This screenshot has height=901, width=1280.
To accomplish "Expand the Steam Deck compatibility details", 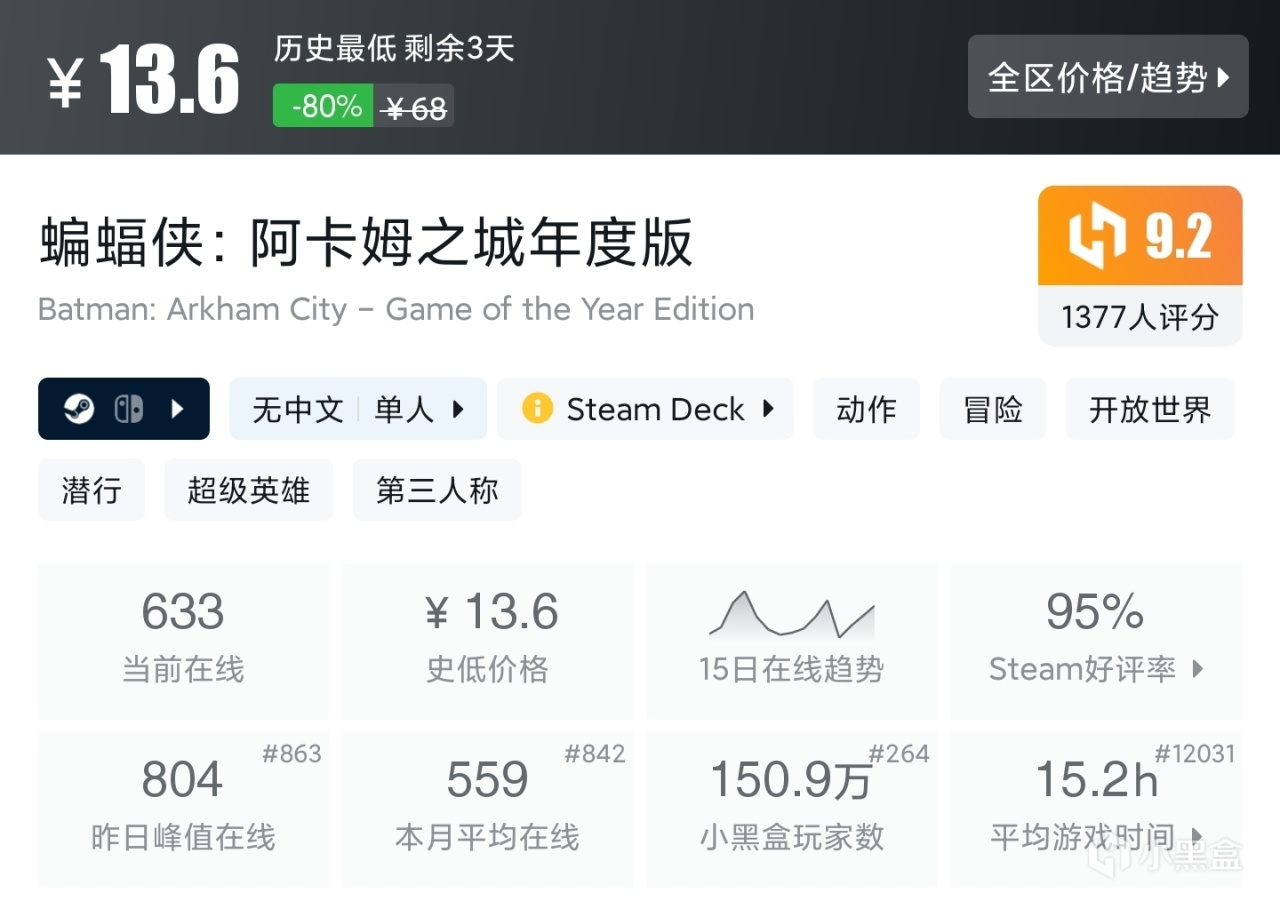I will pyautogui.click(x=768, y=409).
